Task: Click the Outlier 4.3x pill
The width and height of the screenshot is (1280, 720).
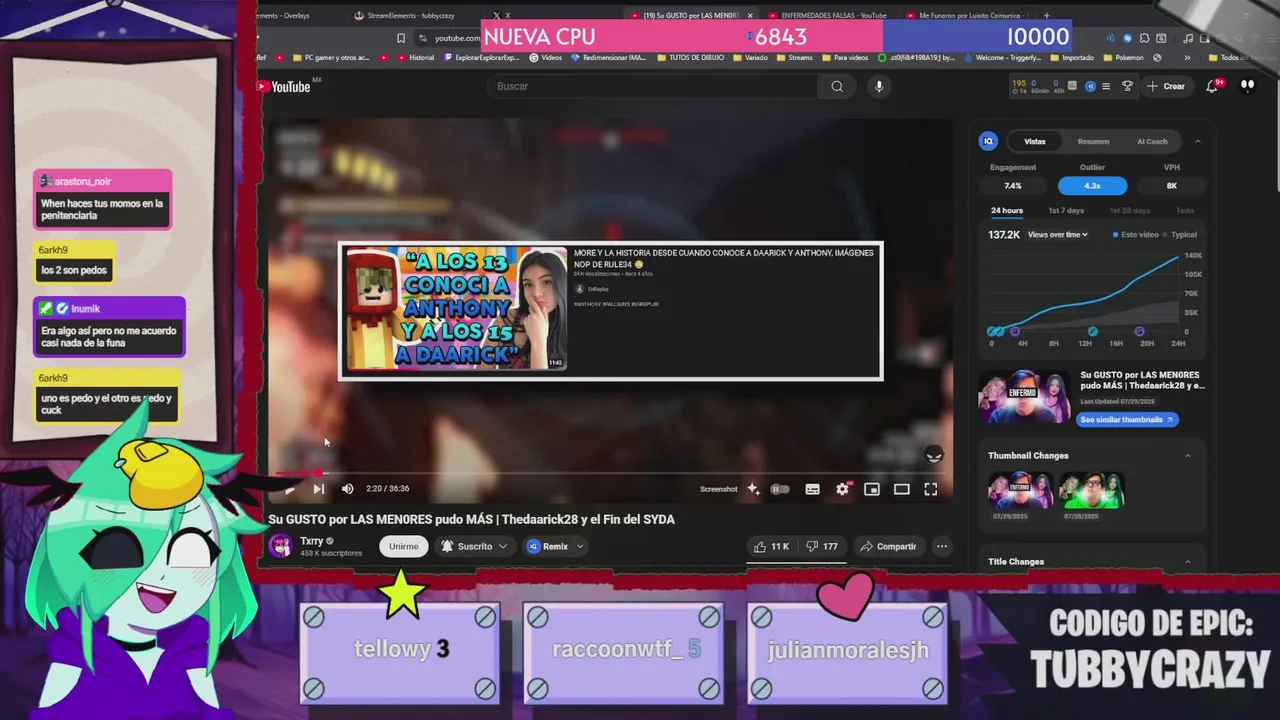Action: [1092, 186]
